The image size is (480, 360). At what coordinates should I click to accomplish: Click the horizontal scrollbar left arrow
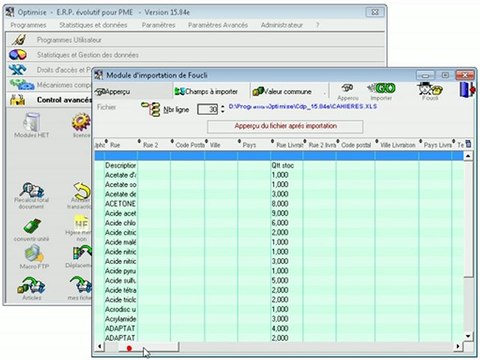[99, 347]
